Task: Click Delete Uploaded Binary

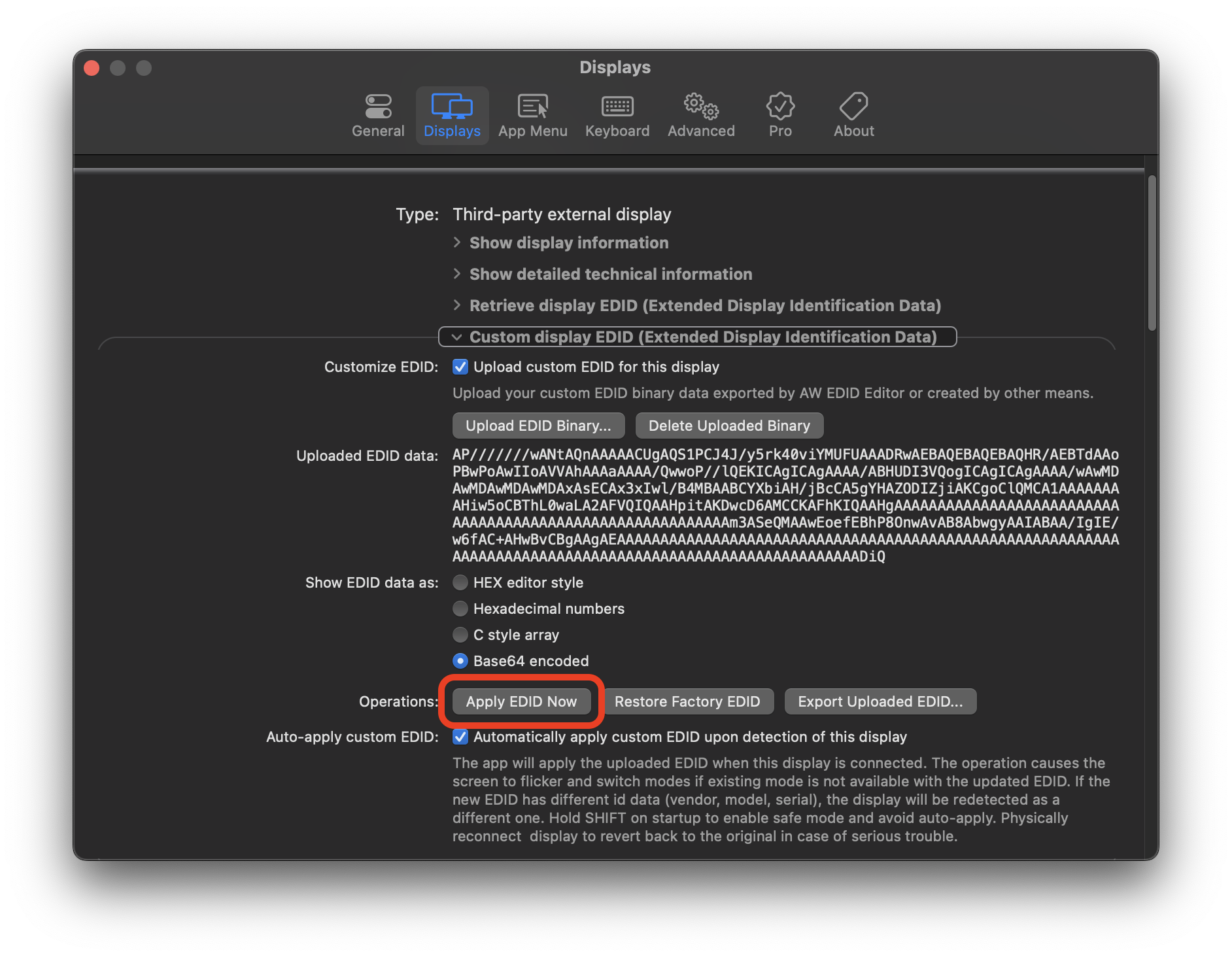Action: tap(728, 426)
